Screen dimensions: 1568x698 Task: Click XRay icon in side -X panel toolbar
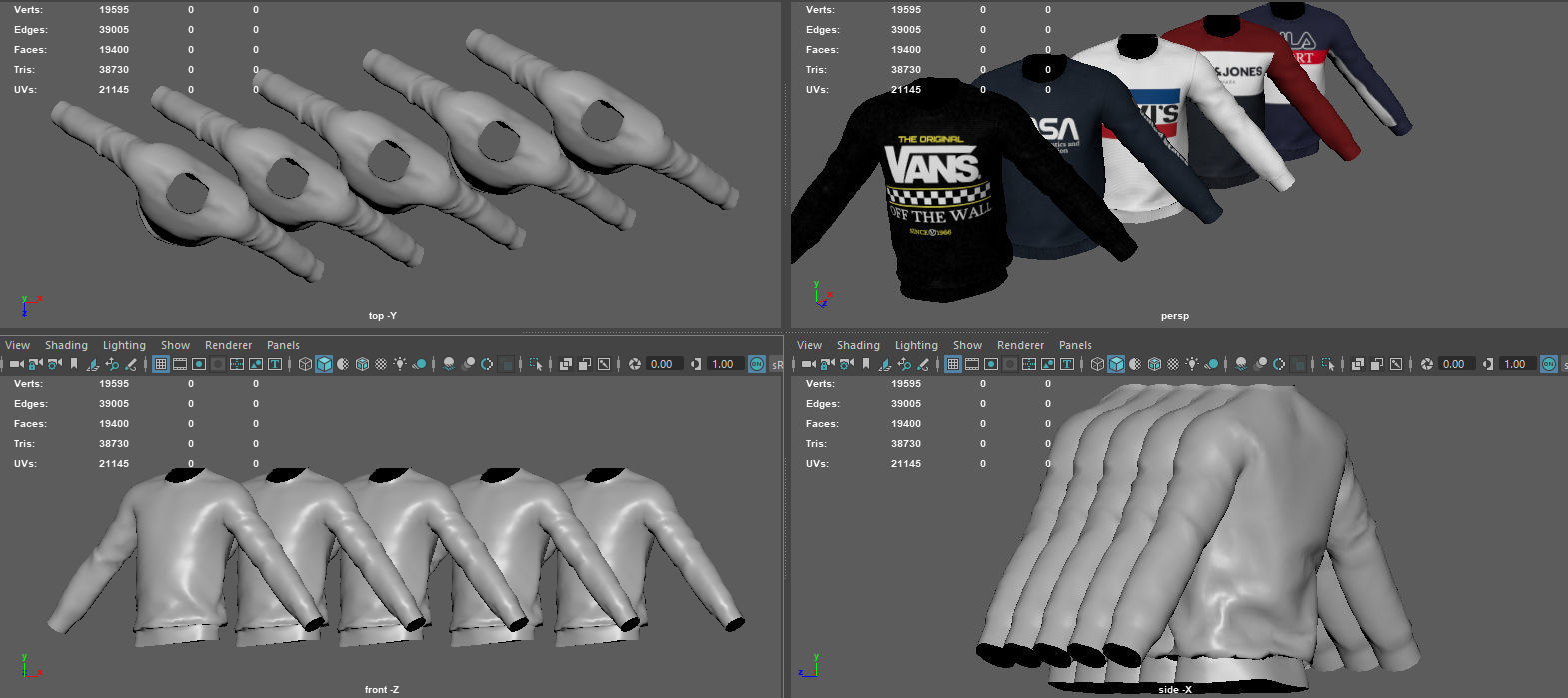(1358, 364)
